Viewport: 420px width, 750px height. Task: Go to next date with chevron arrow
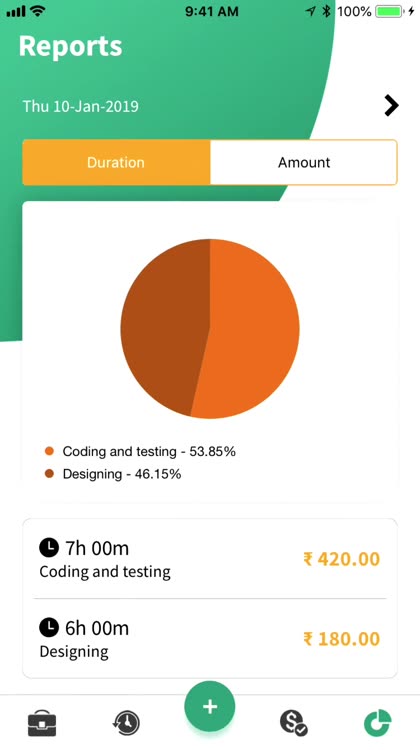[391, 106]
